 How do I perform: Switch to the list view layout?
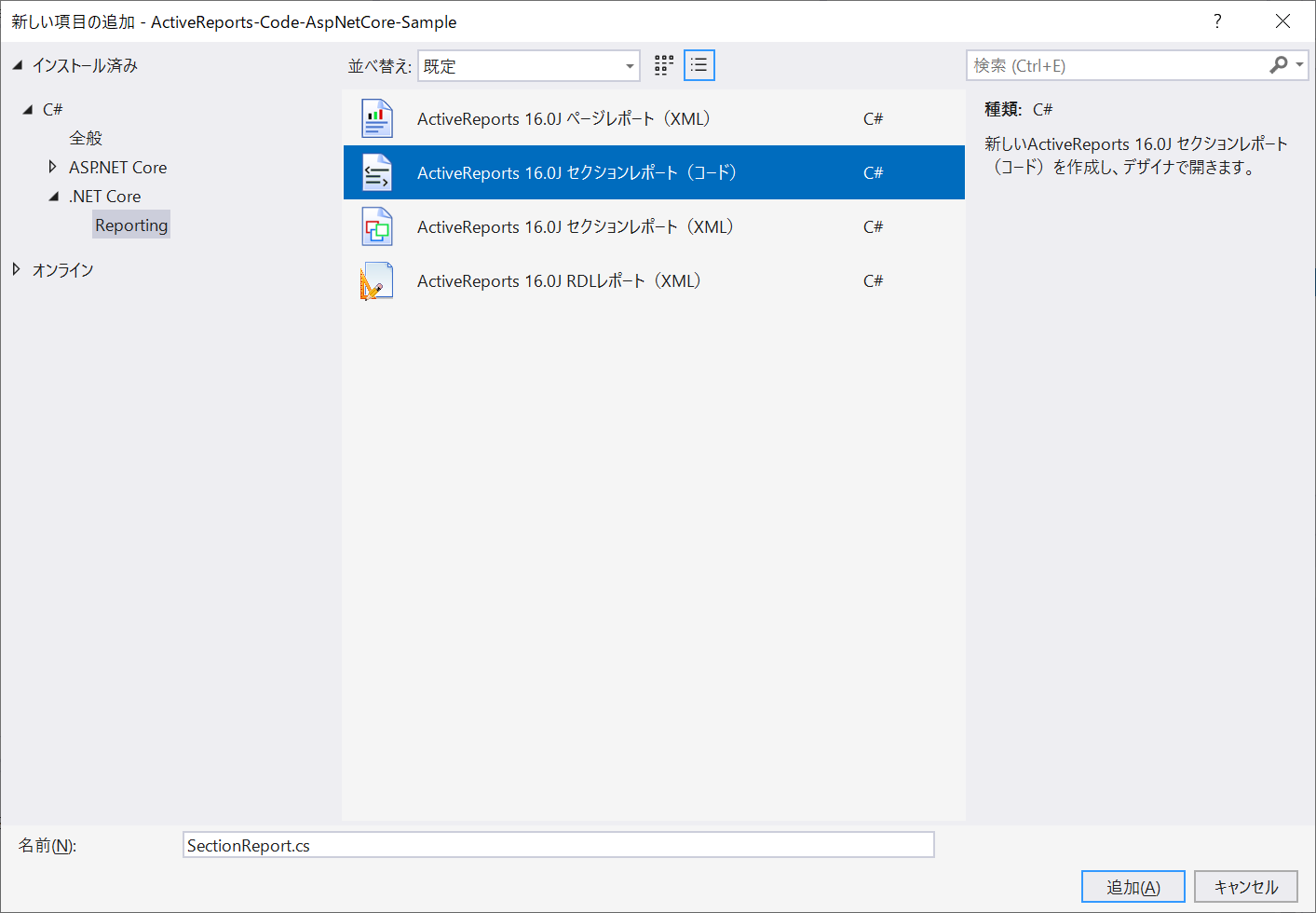pos(699,65)
